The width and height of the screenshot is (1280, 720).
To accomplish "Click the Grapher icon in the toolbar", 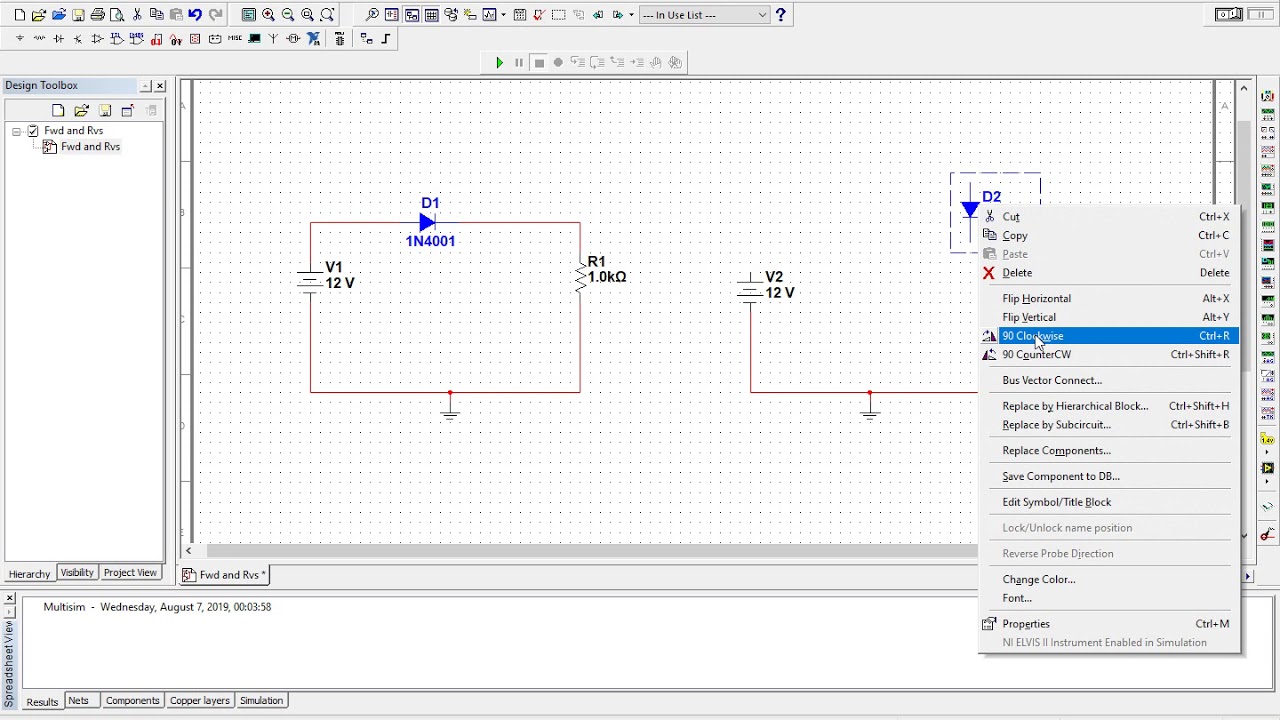I will click(x=490, y=15).
